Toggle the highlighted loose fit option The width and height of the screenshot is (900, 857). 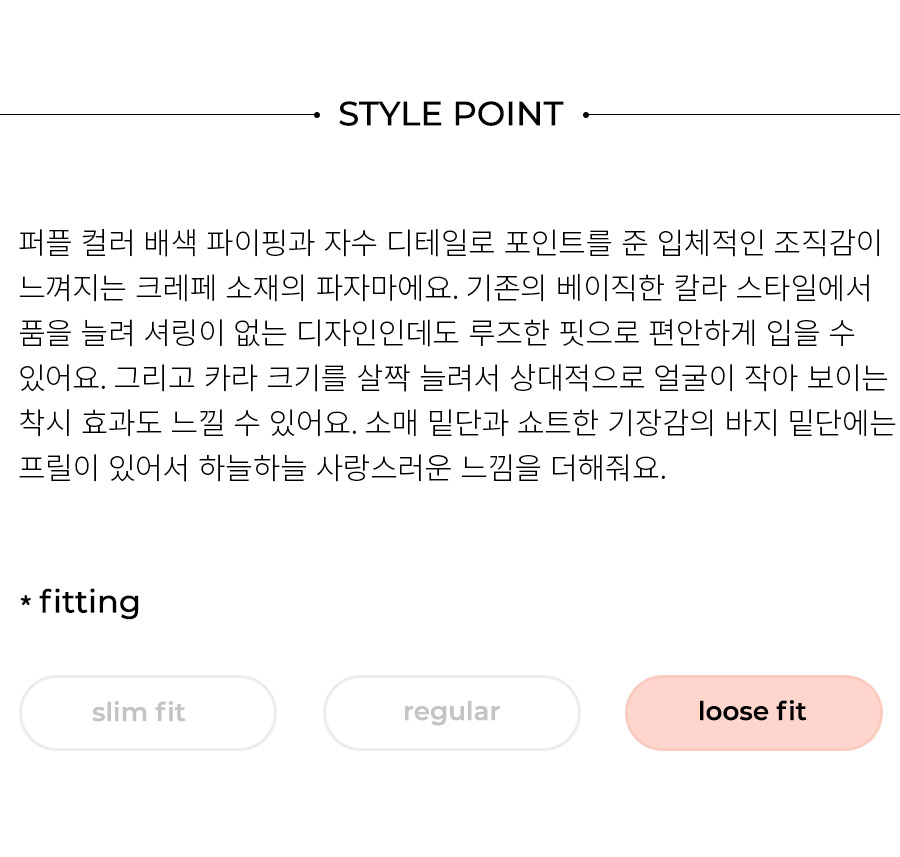(x=754, y=713)
